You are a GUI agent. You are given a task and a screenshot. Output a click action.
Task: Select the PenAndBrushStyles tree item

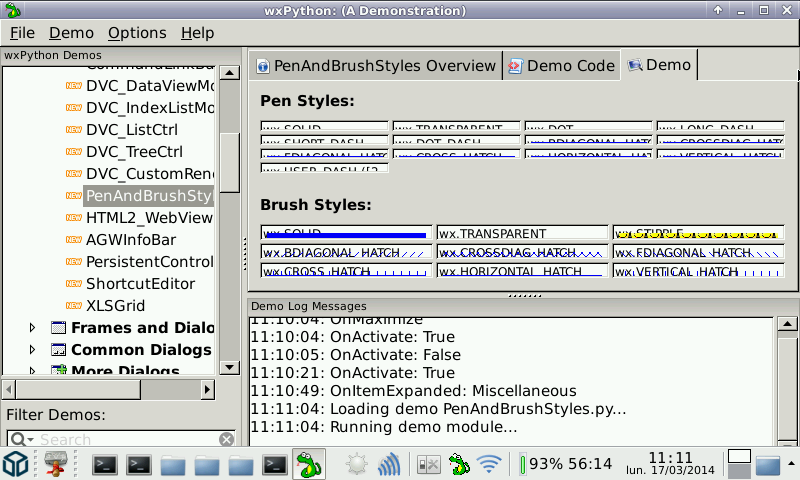tap(148, 195)
